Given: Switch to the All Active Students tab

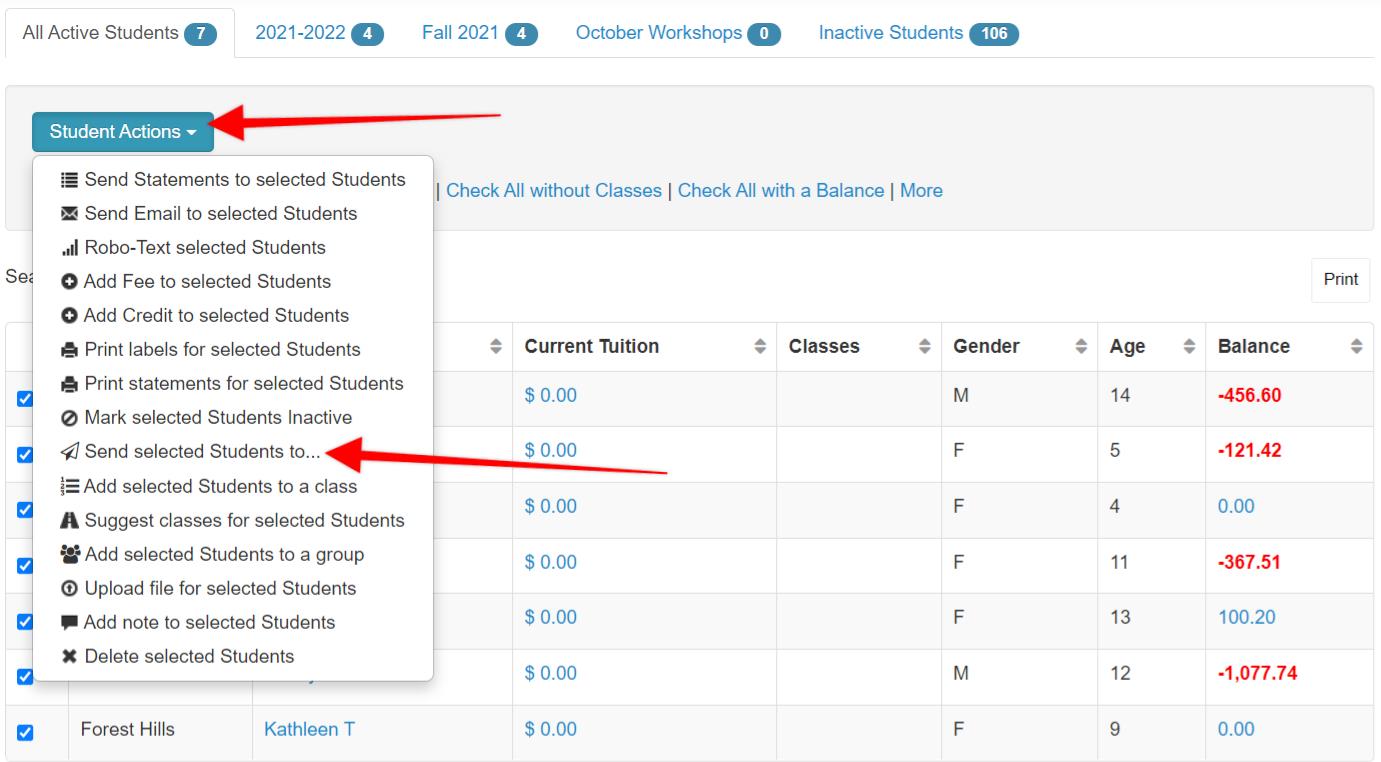Looking at the screenshot, I should (120, 33).
